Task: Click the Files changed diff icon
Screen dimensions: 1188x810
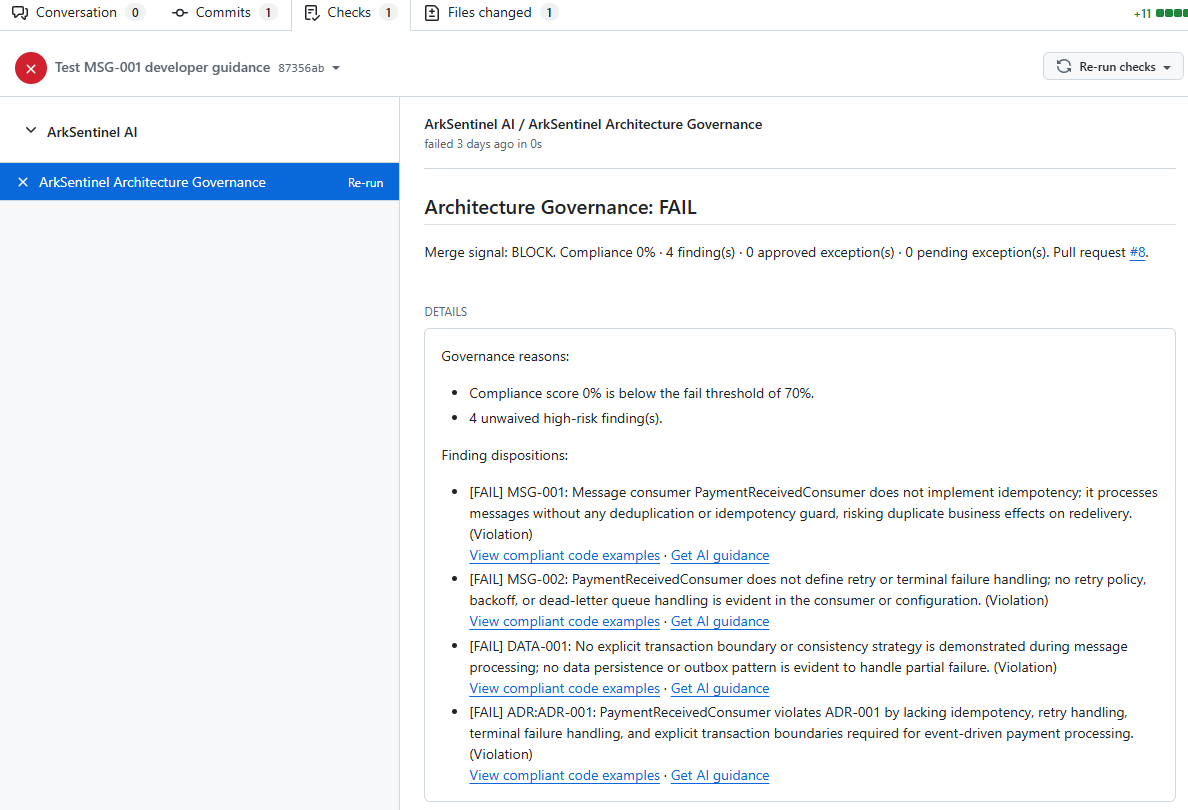Action: (x=432, y=13)
